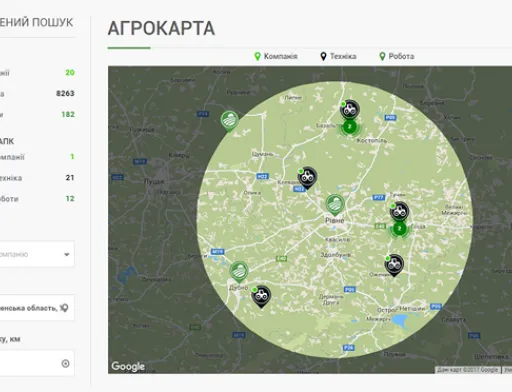The height and width of the screenshot is (392, 512).
Task: Click the Рівне city label on map
Action: point(334,220)
